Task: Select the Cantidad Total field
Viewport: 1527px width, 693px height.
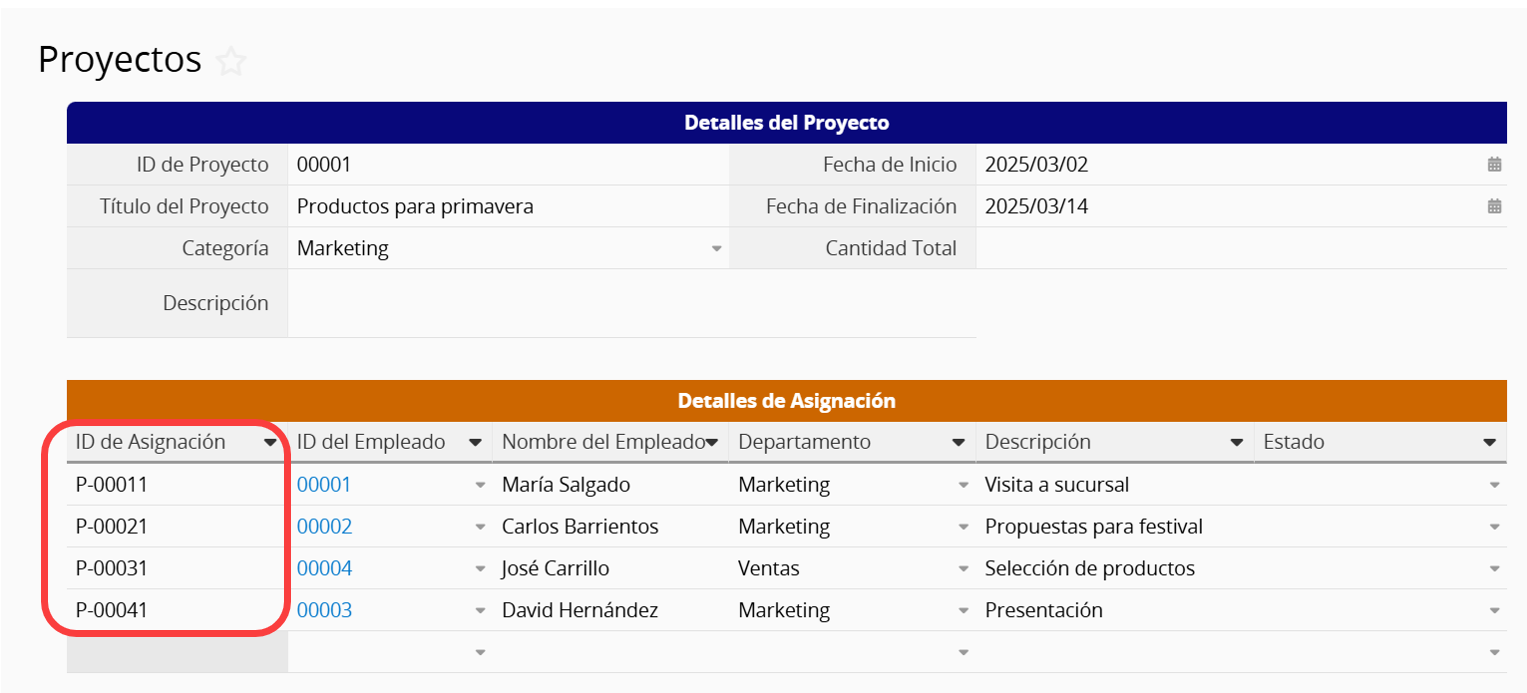Action: coord(1241,249)
